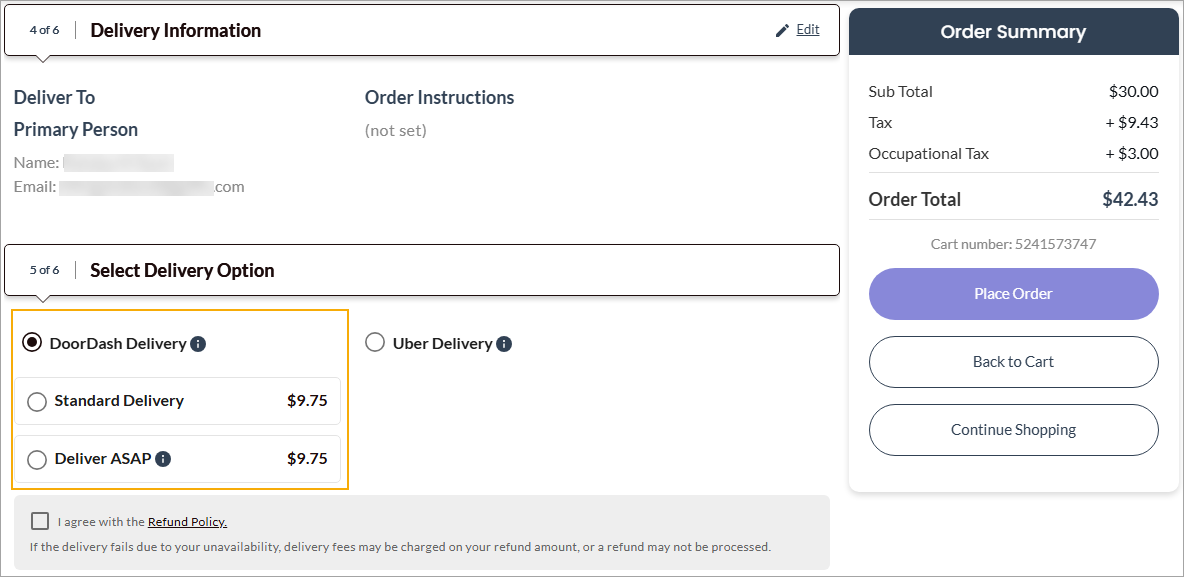Click the cart number text
Screen dimensions: 1184x577
point(1013,244)
